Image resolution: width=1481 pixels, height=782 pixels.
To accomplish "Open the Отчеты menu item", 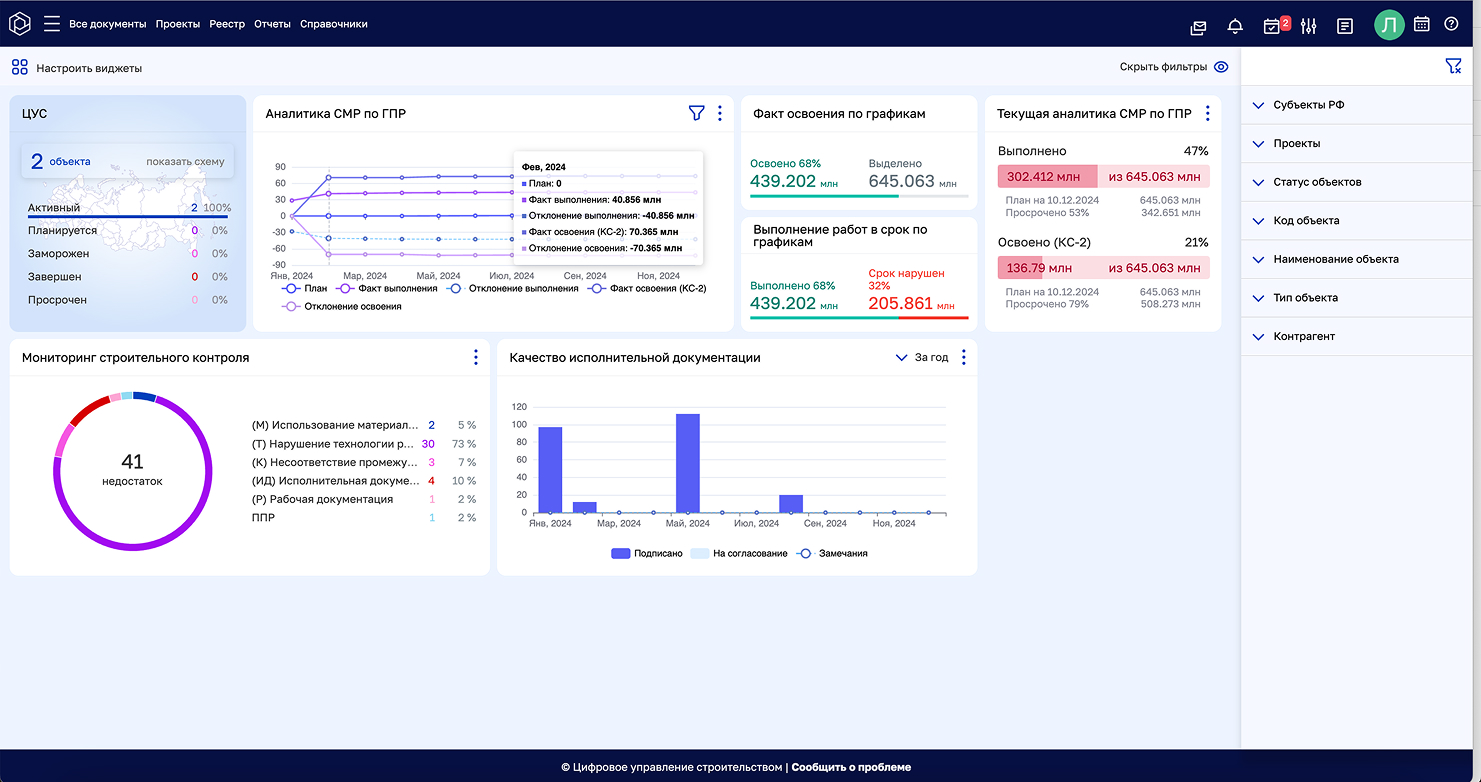I will coord(272,24).
